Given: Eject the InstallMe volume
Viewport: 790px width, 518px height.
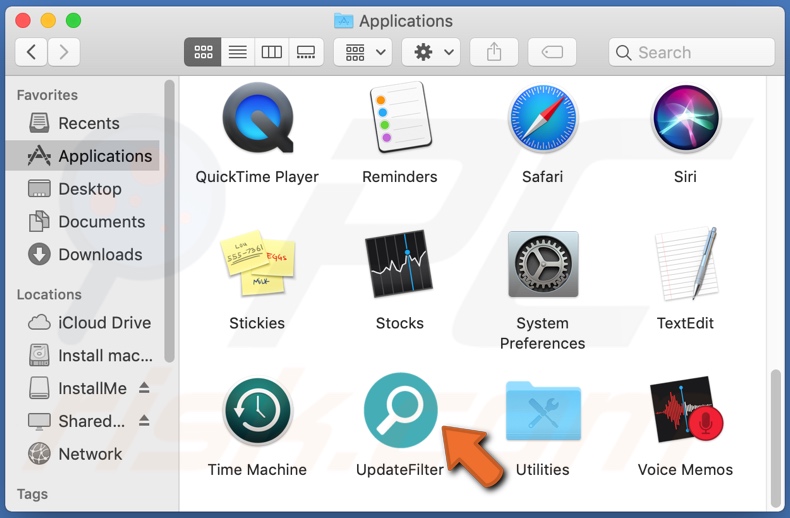Looking at the screenshot, I should point(144,388).
